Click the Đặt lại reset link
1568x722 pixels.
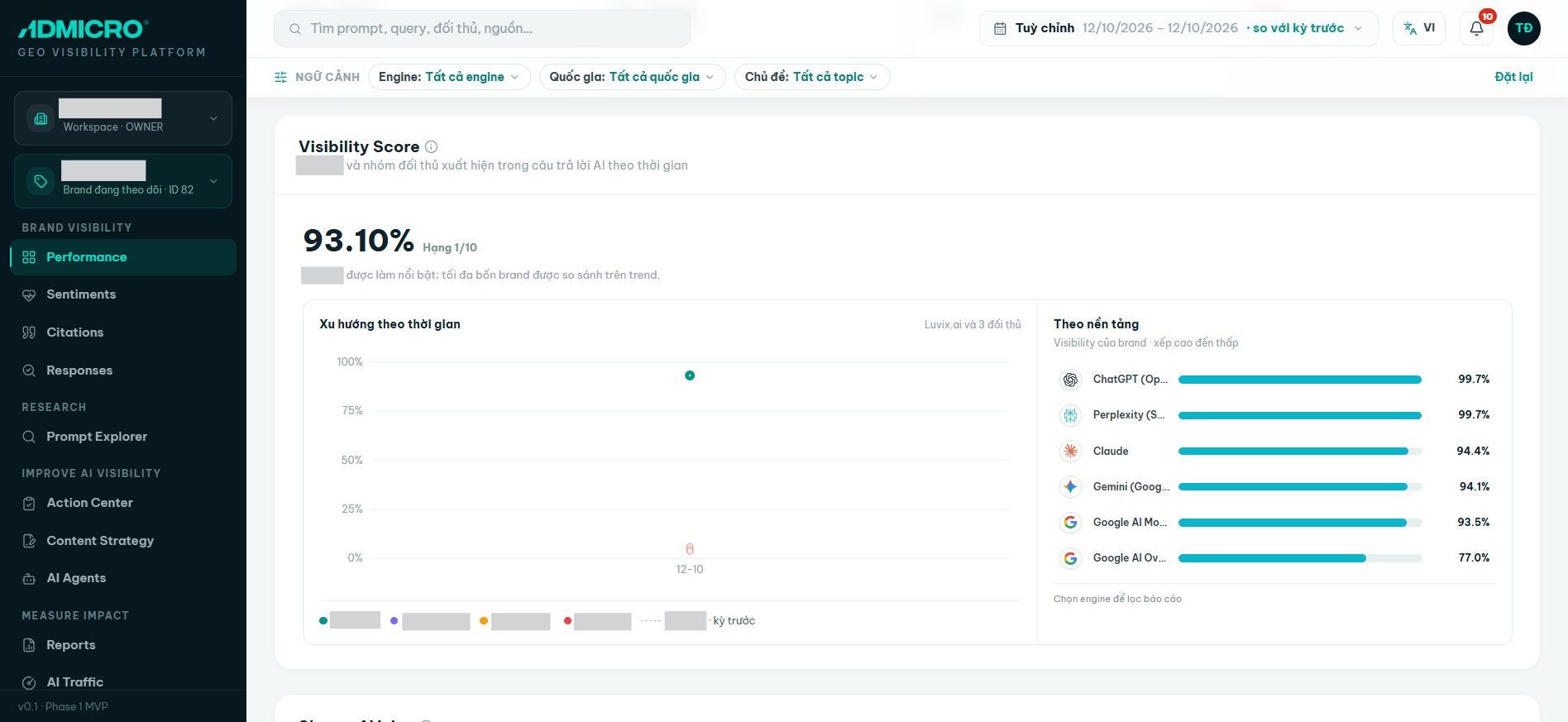(1513, 77)
